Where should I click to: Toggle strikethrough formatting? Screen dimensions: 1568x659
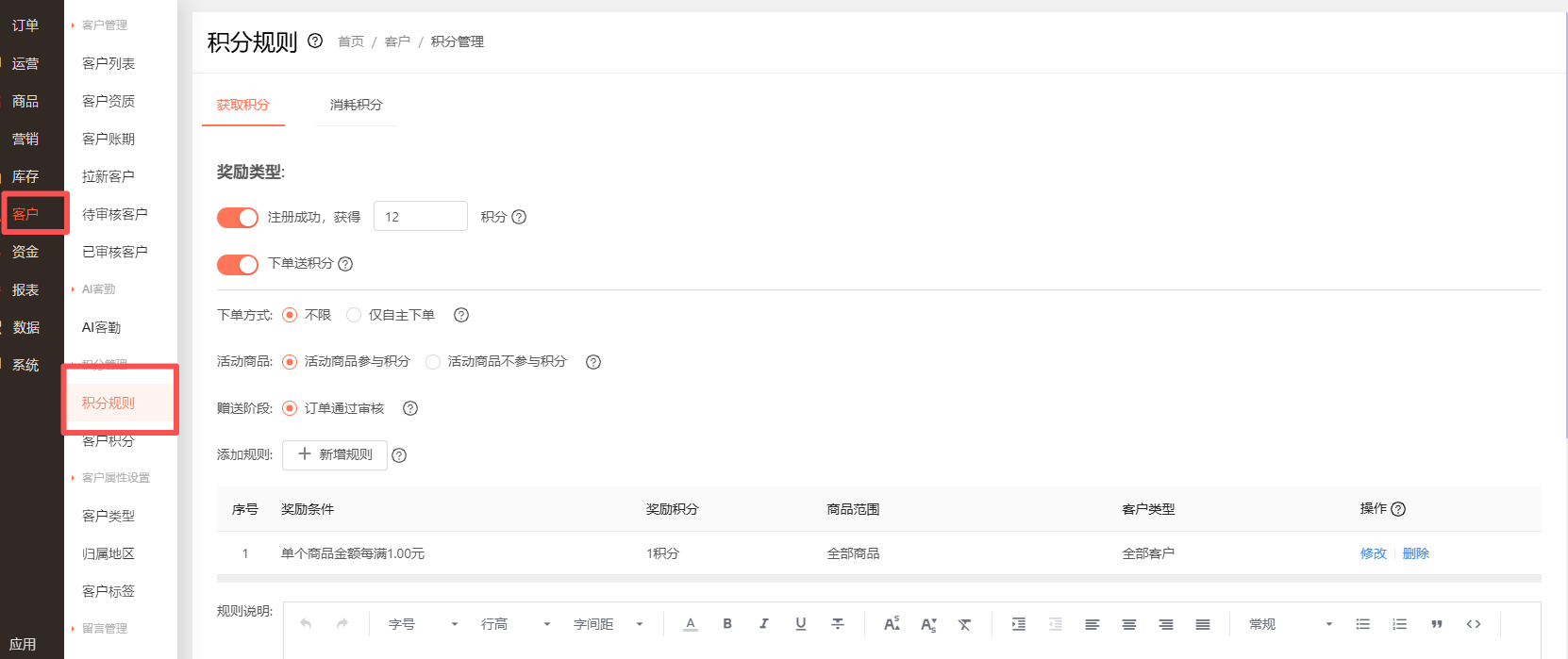(x=838, y=624)
